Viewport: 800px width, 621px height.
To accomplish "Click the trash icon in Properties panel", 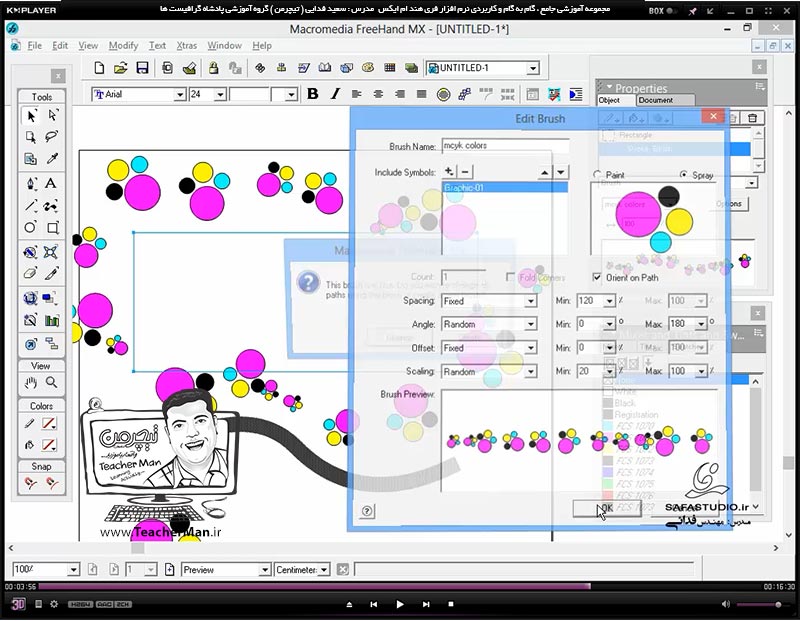I will (752, 118).
